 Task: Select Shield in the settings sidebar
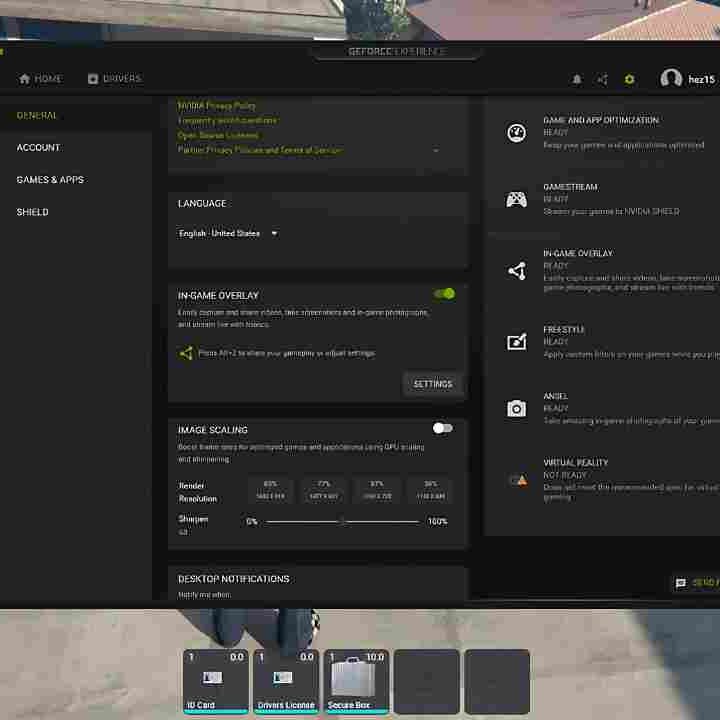(32, 212)
